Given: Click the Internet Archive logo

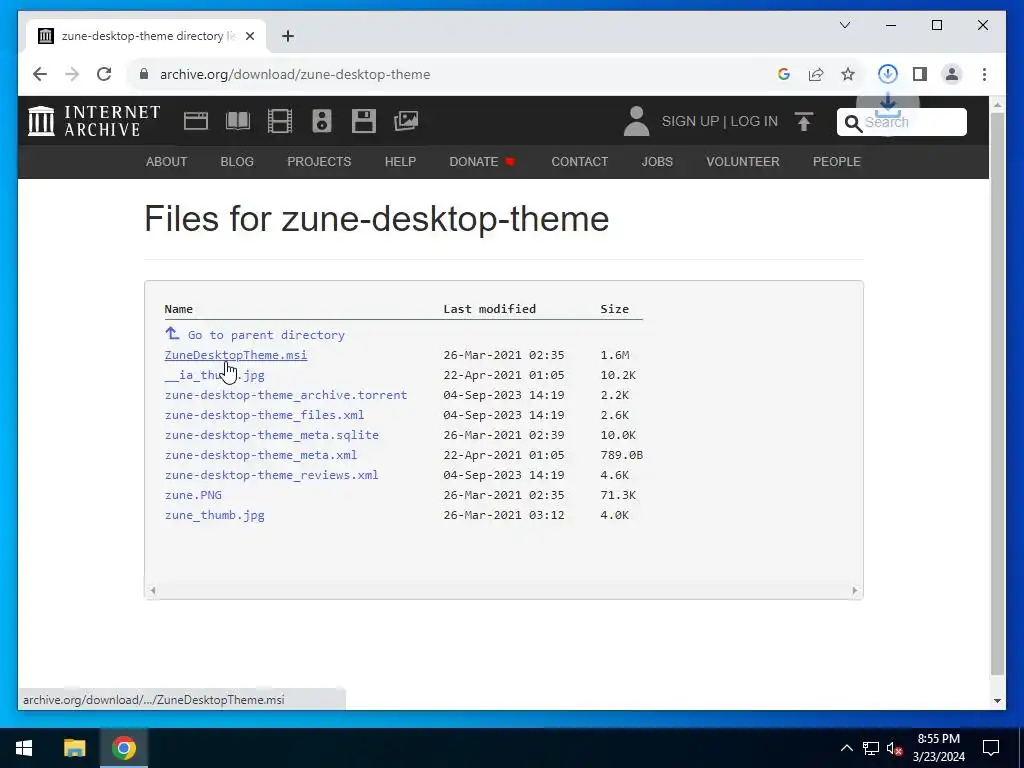Looking at the screenshot, I should tap(93, 121).
